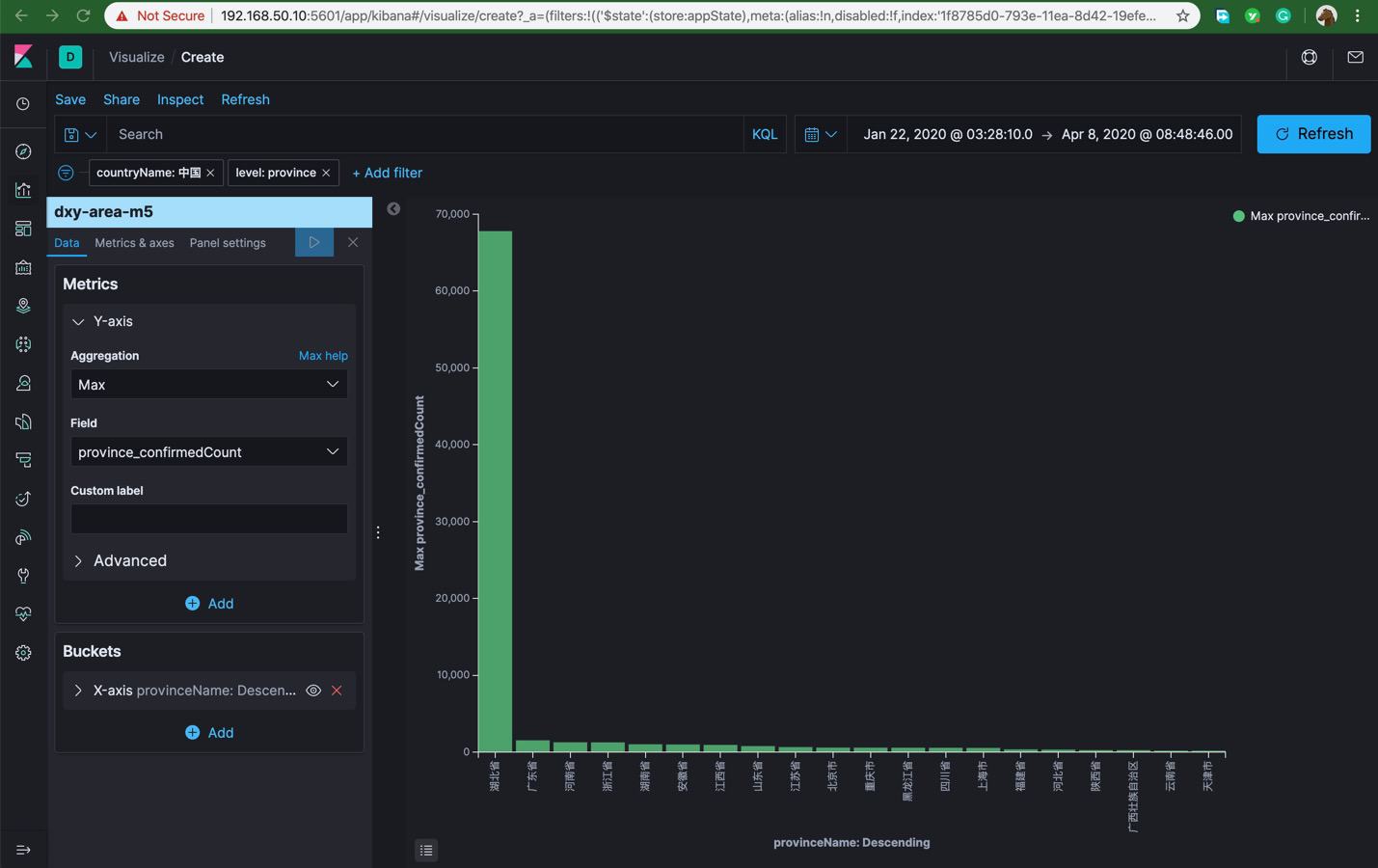Viewport: 1378px width, 868px height.
Task: Expand the Advanced section
Action: click(x=129, y=560)
